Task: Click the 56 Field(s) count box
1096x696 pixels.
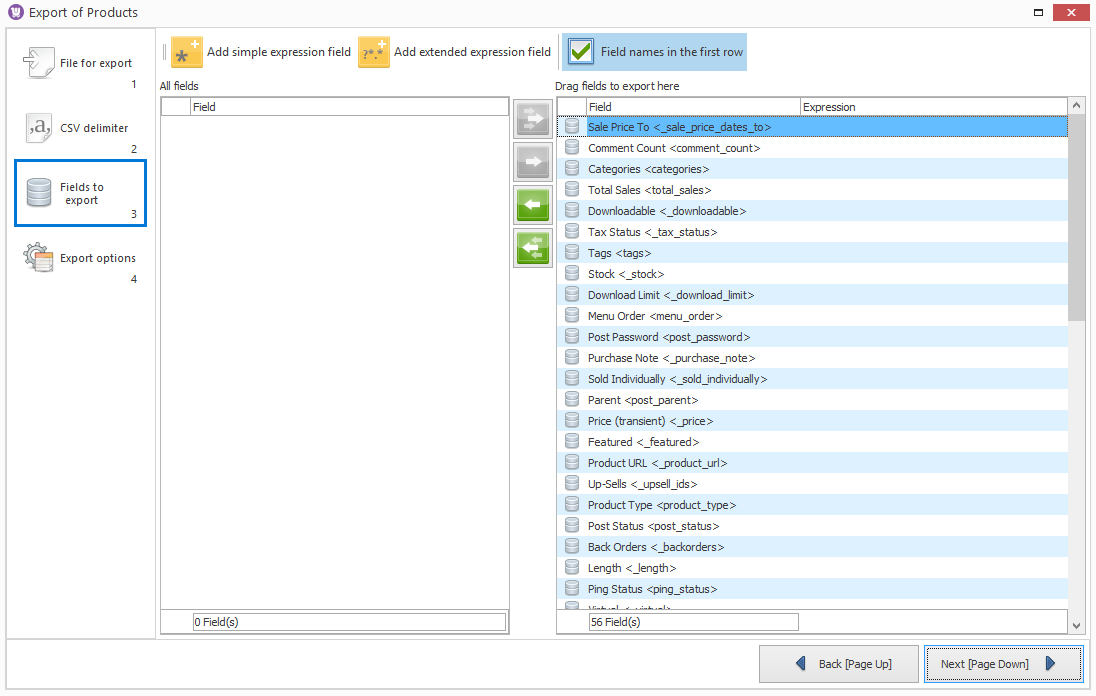Action: (x=693, y=622)
